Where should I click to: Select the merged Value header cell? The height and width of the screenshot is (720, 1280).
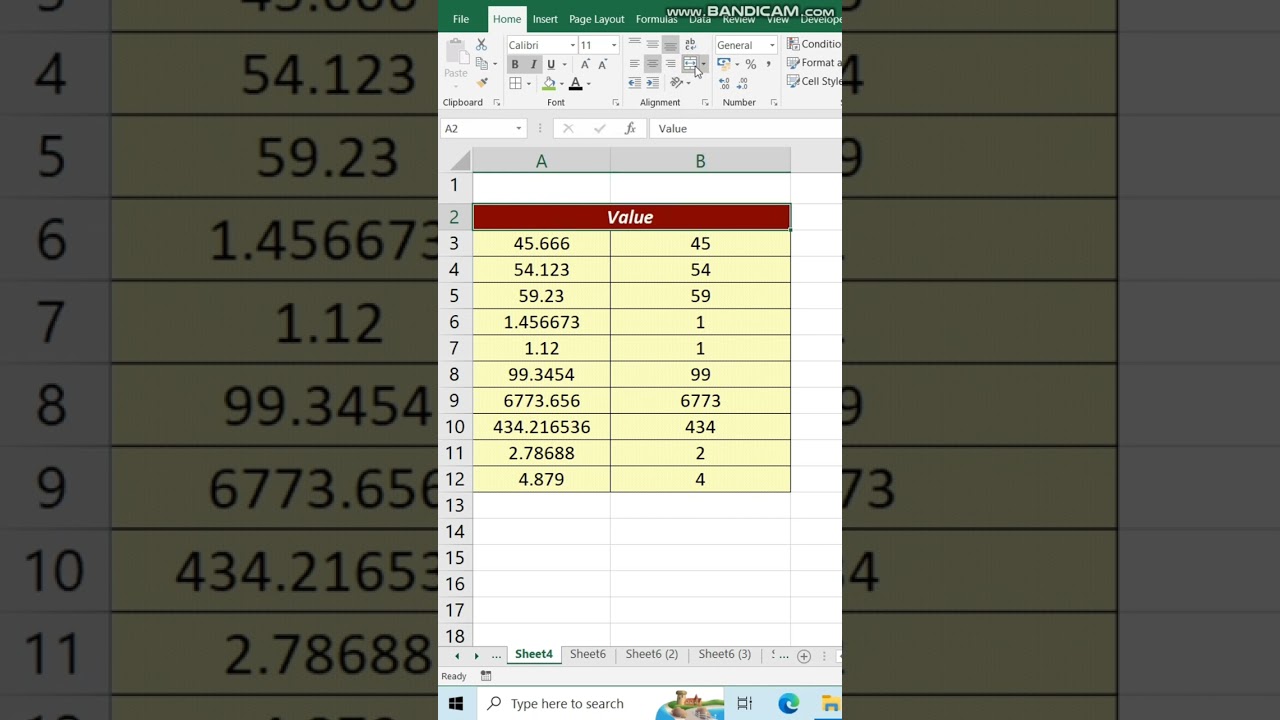click(x=631, y=217)
